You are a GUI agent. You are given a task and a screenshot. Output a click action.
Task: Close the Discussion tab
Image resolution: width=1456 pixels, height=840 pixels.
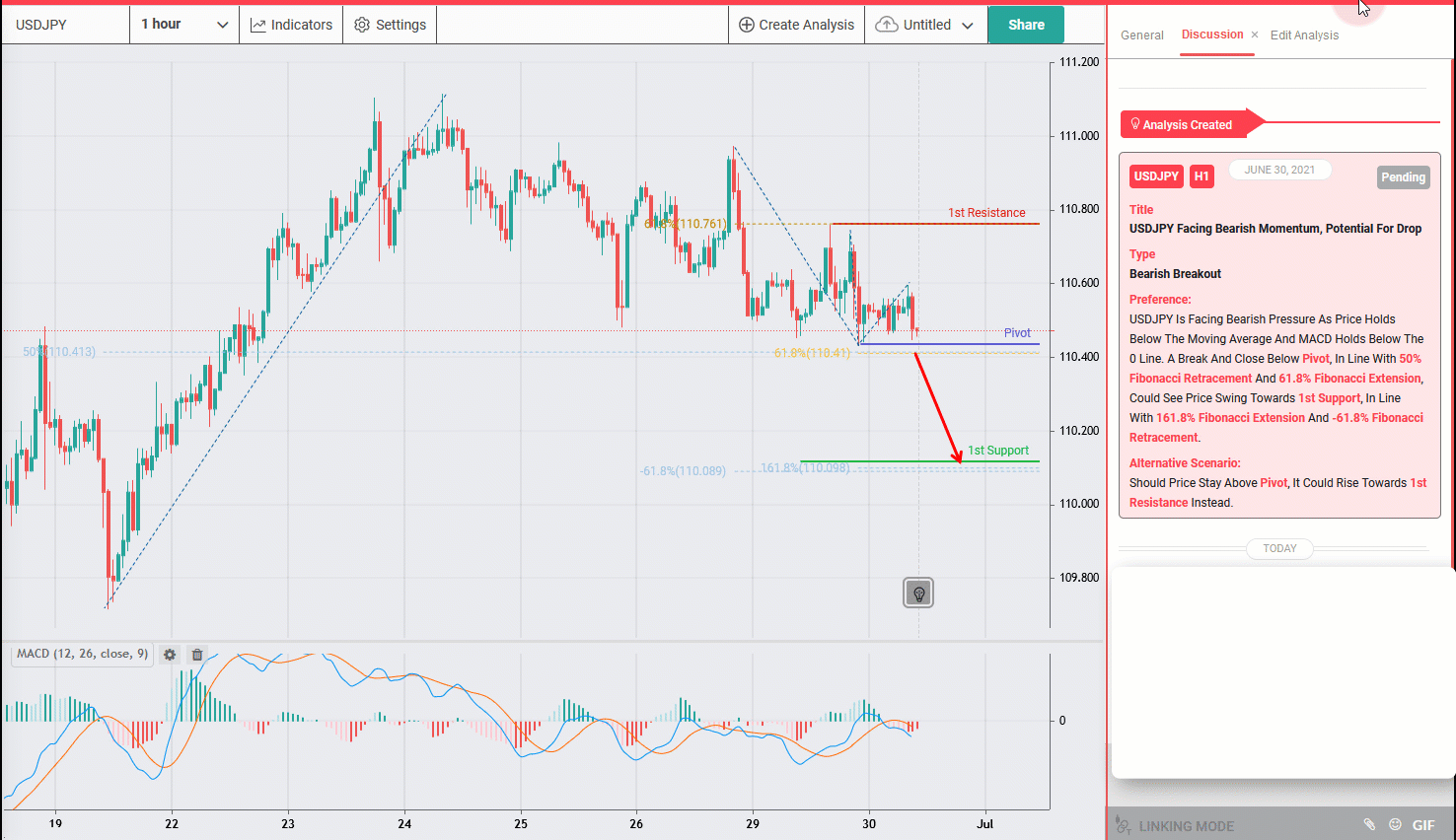(x=1255, y=35)
